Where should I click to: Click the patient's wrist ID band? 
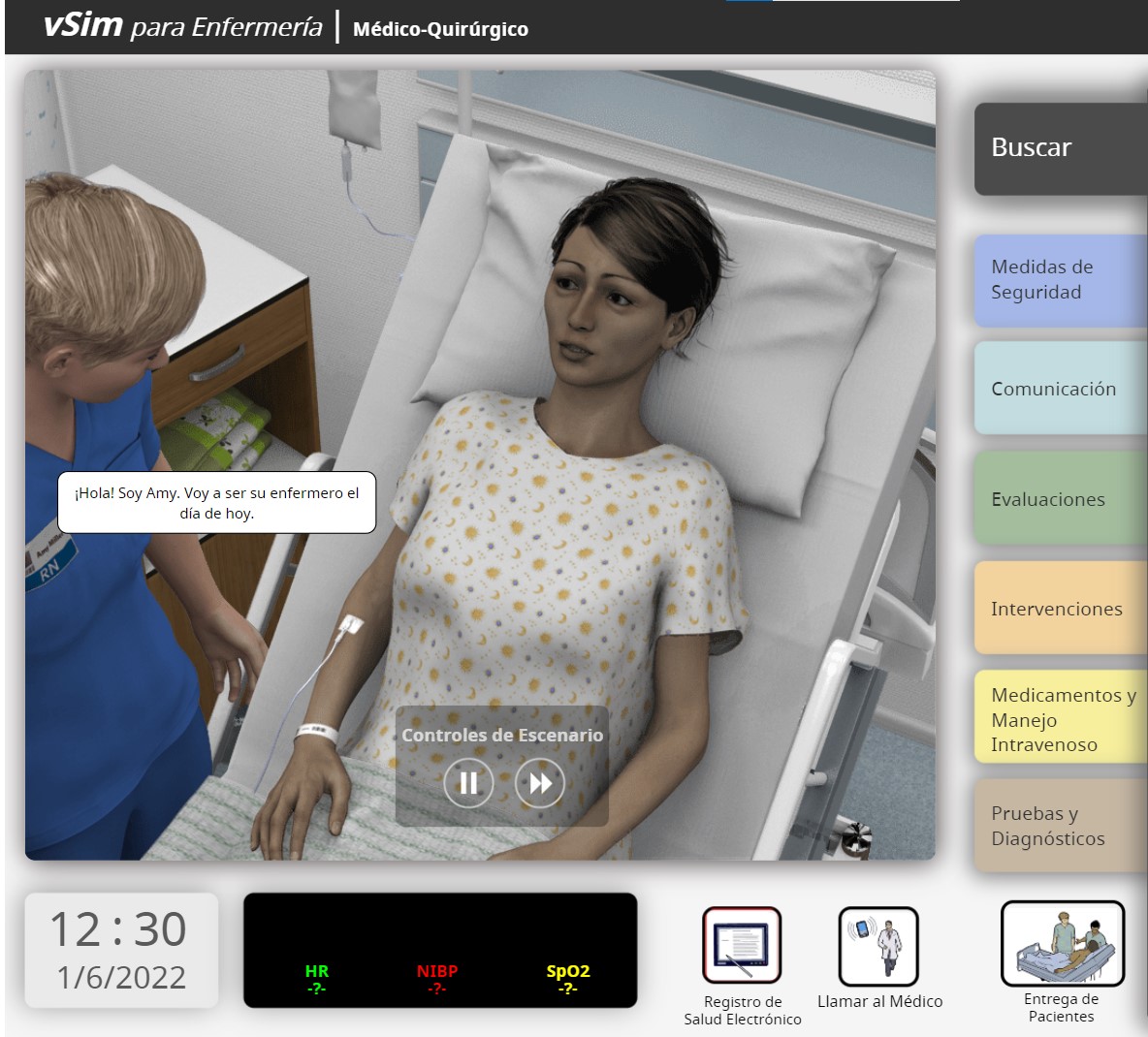point(318,732)
